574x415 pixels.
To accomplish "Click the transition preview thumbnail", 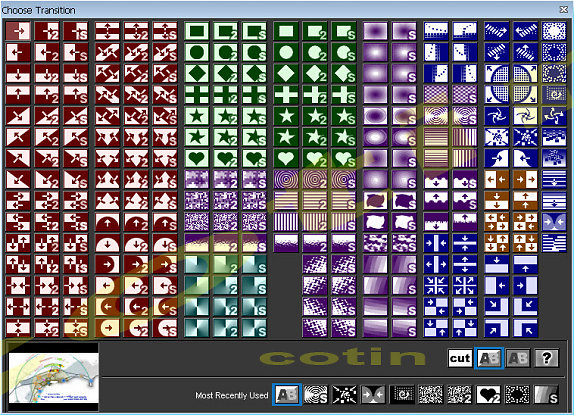I will tap(53, 377).
